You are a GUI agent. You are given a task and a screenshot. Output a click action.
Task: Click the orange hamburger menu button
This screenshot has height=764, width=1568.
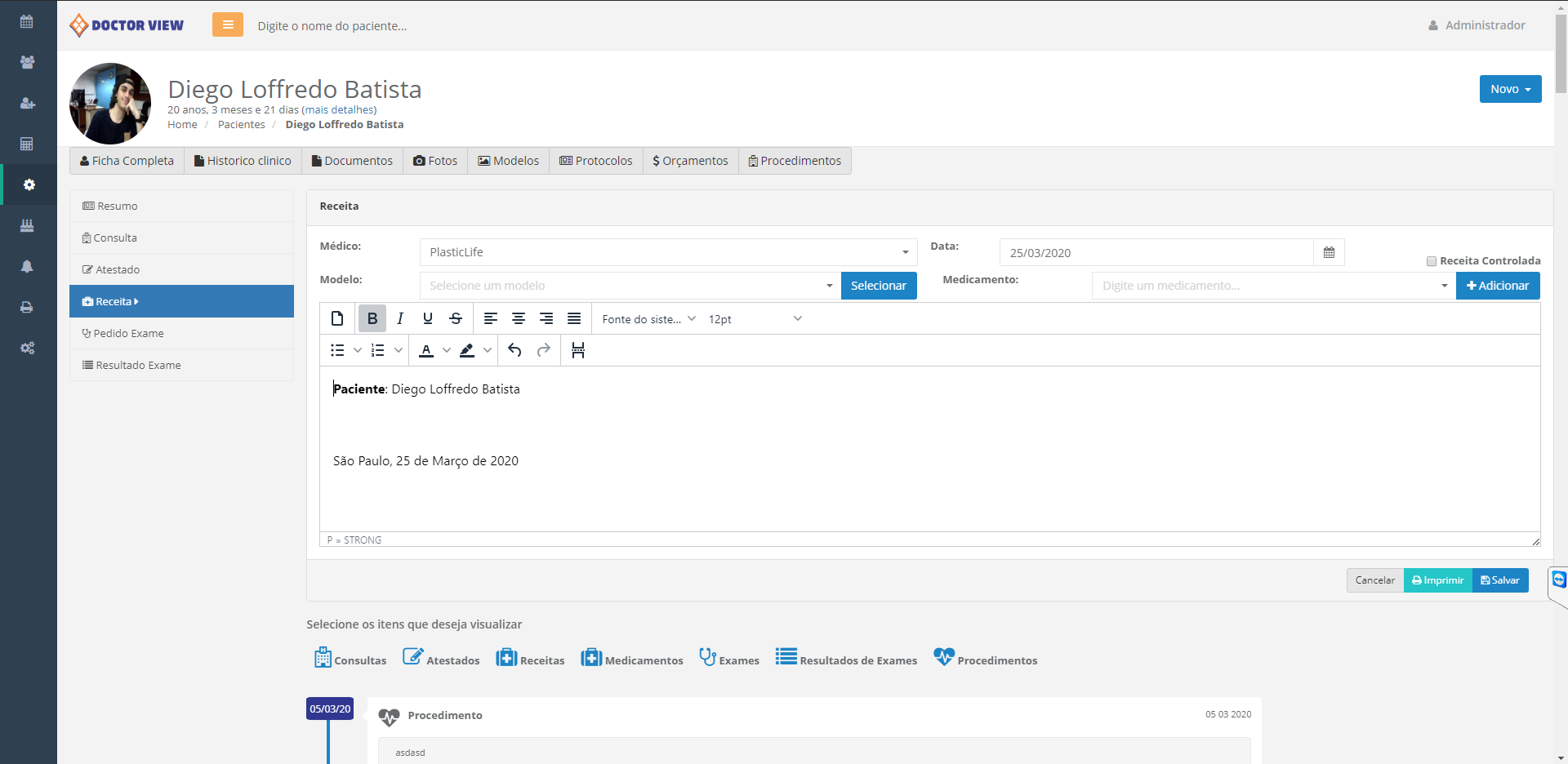pyautogui.click(x=228, y=25)
